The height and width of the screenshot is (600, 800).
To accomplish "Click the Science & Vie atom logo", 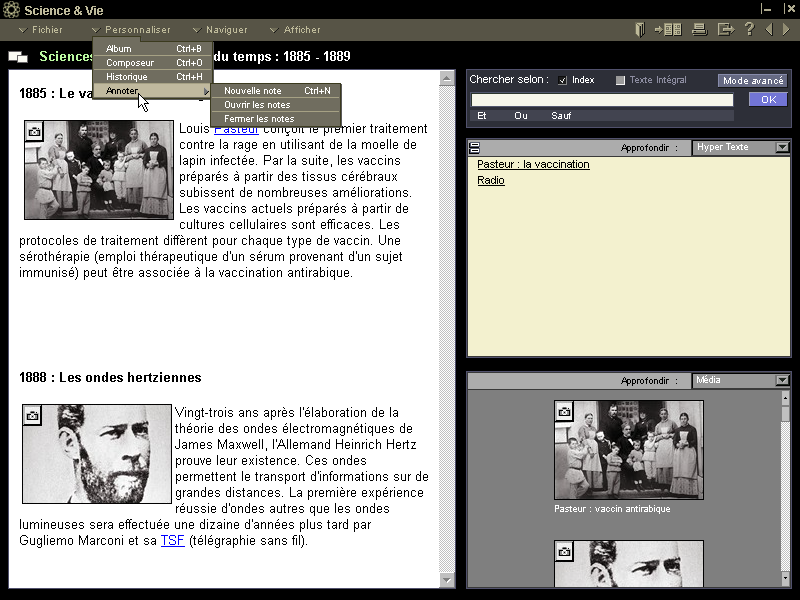I will pos(11,10).
